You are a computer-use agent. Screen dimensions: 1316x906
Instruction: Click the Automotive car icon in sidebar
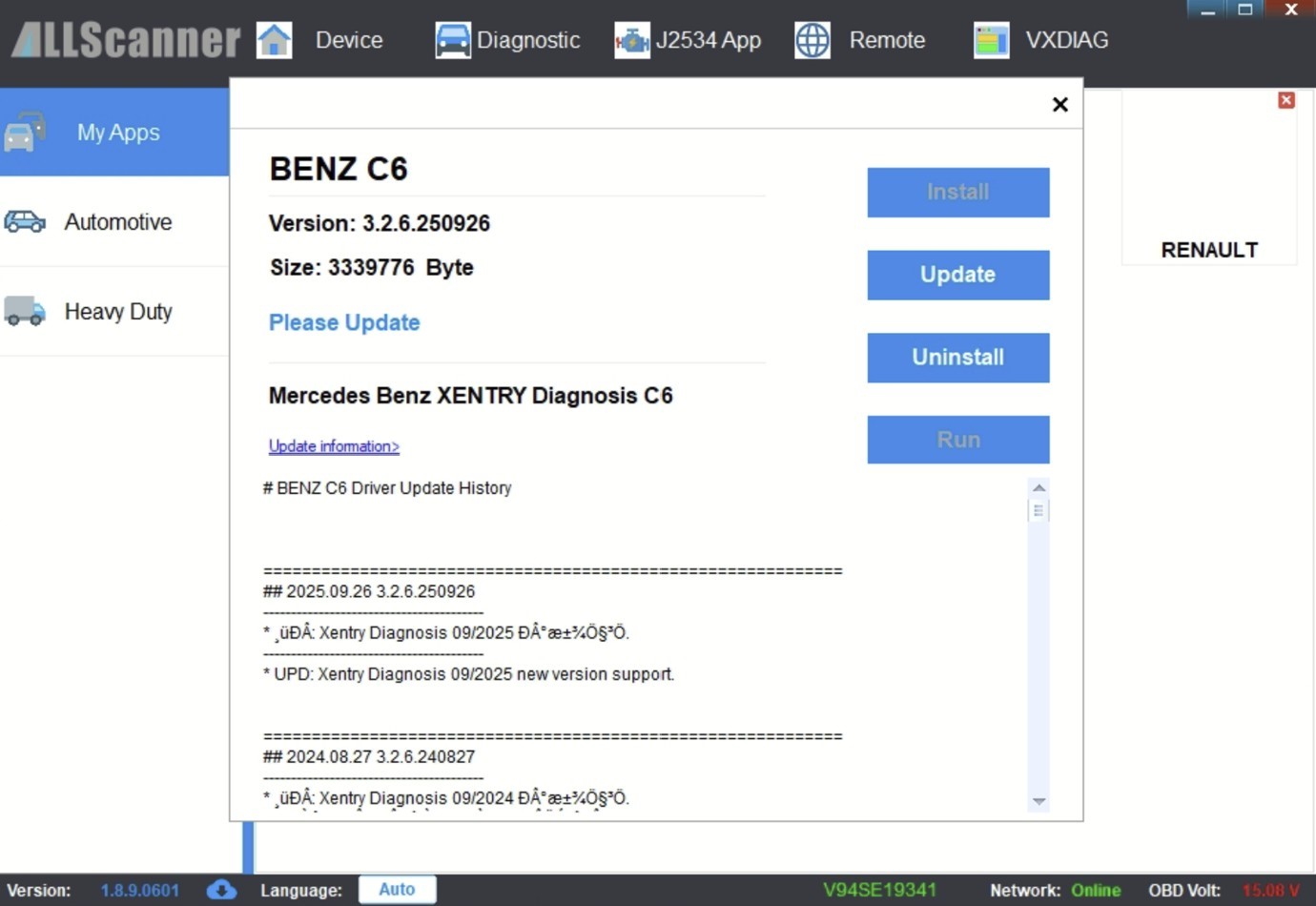point(25,222)
